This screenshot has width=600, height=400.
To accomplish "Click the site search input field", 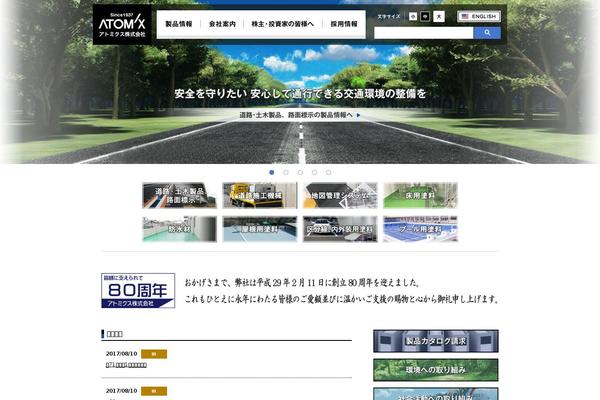I will (424, 33).
